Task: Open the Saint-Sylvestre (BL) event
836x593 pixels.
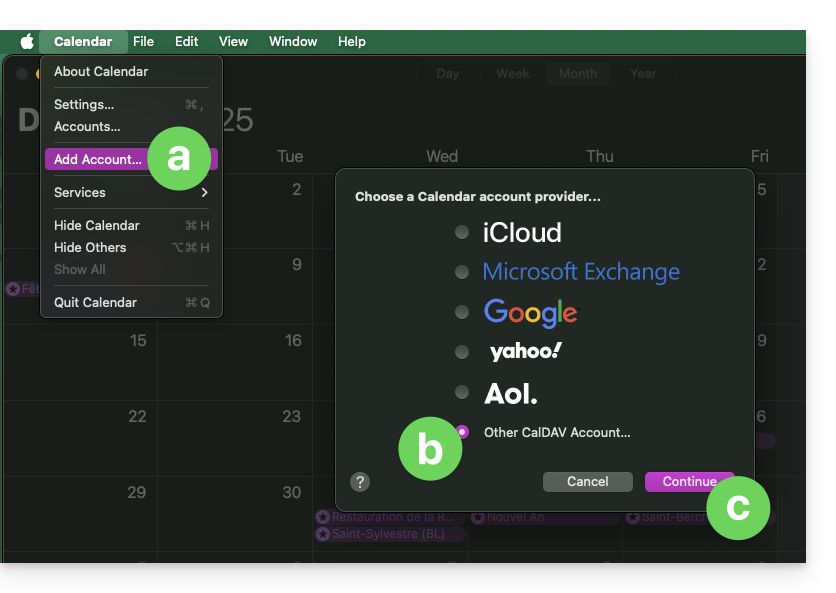Action: pyautogui.click(x=388, y=534)
